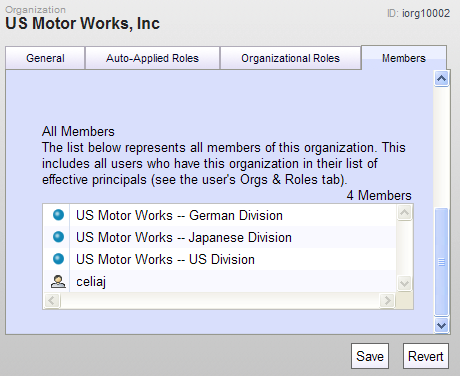Revert the organization changes

coord(426,356)
